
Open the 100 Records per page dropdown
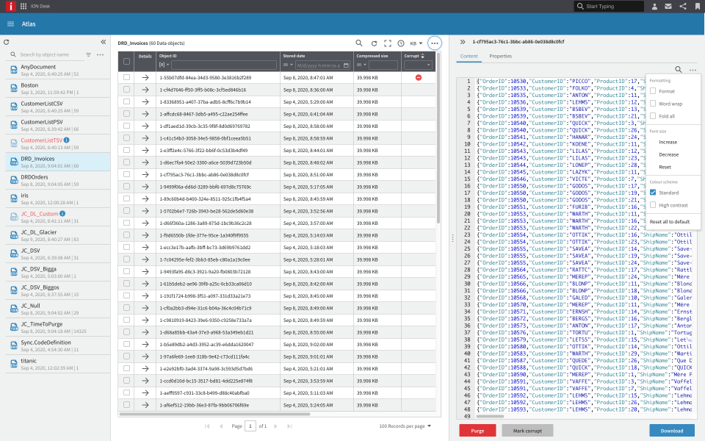[405, 426]
